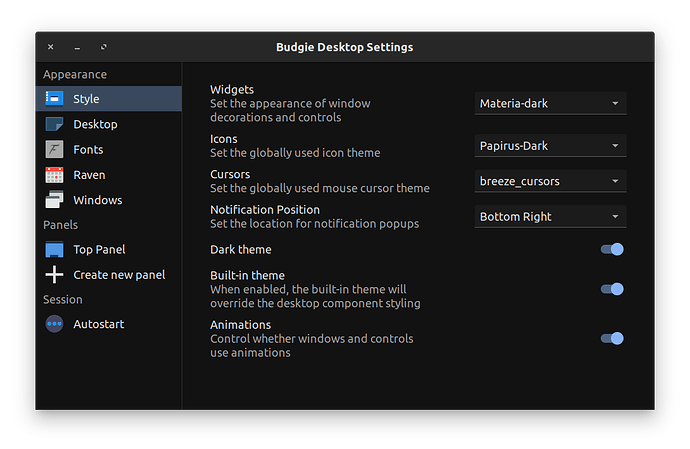Click the Built-in theme label

point(247,275)
